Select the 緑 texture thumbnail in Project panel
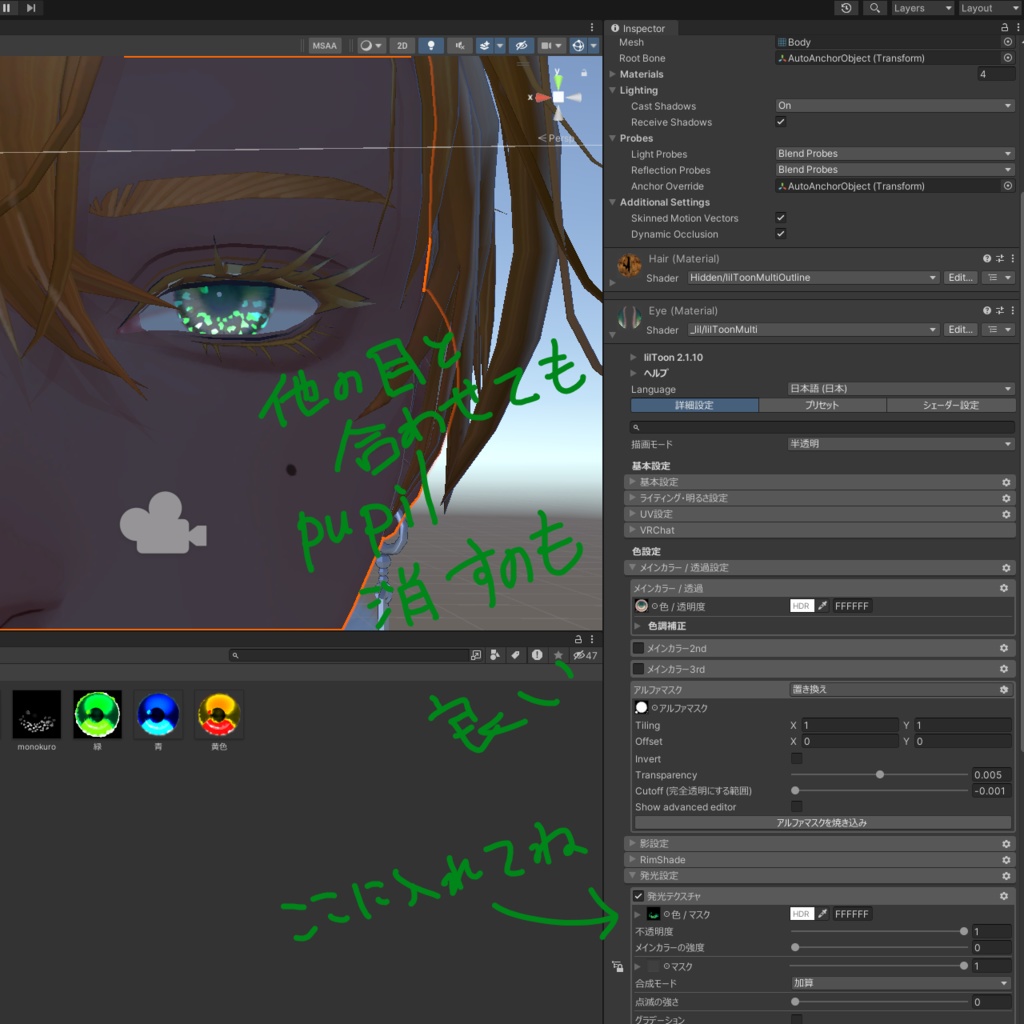 (x=96, y=713)
